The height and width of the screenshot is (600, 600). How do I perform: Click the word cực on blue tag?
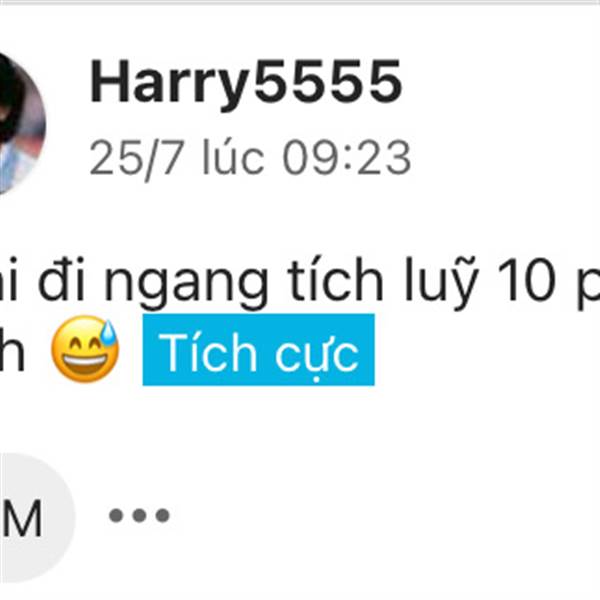(317, 355)
